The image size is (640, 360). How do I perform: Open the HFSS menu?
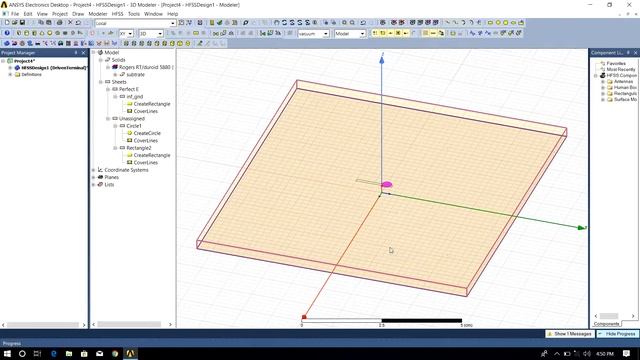tap(118, 13)
